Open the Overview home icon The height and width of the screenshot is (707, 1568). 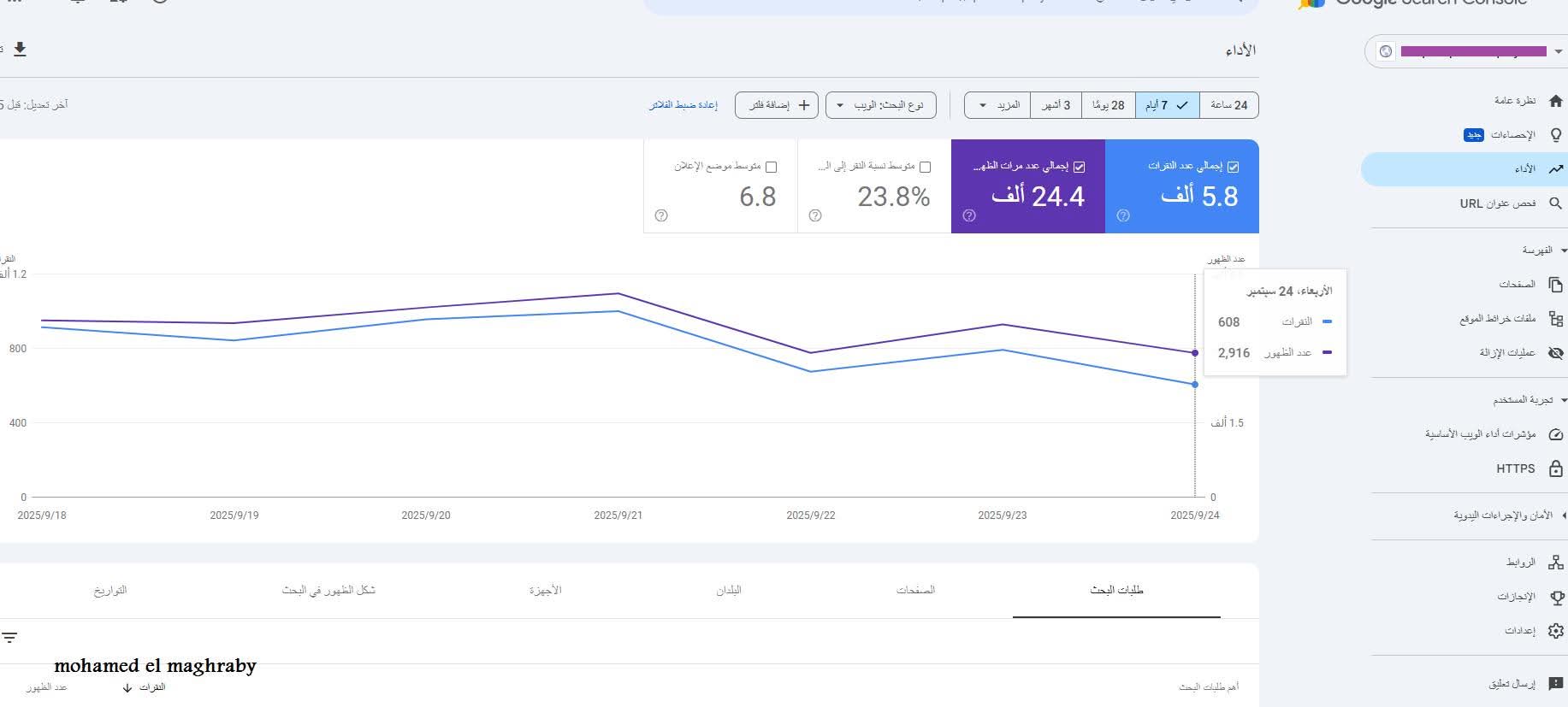click(x=1555, y=101)
